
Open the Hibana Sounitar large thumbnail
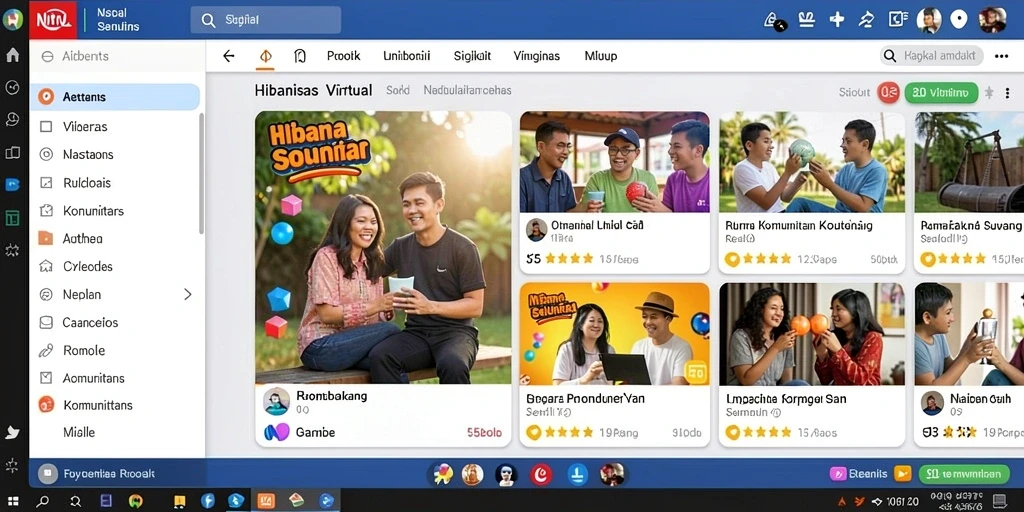click(383, 248)
